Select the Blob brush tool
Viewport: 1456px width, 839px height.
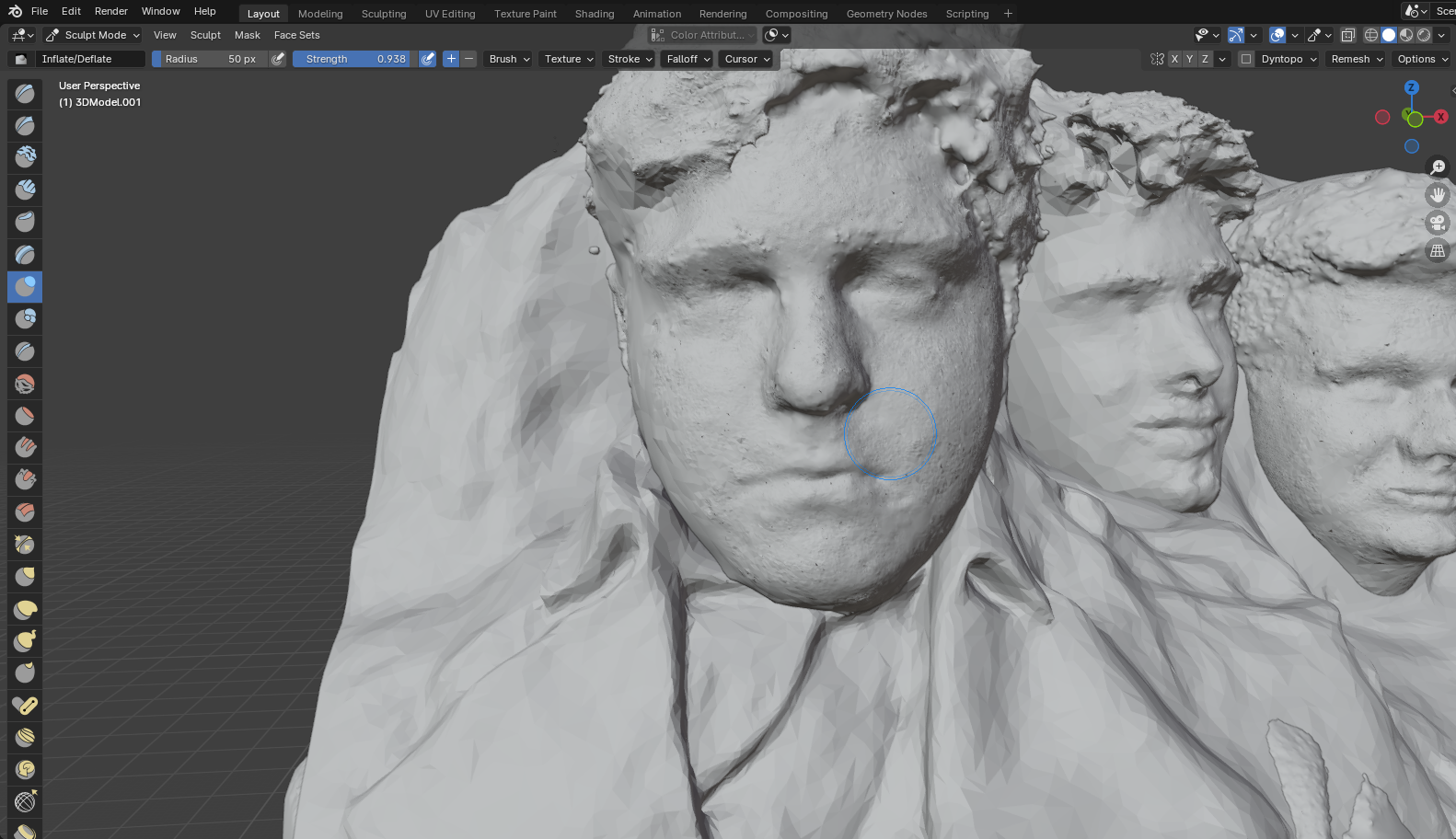click(x=25, y=319)
